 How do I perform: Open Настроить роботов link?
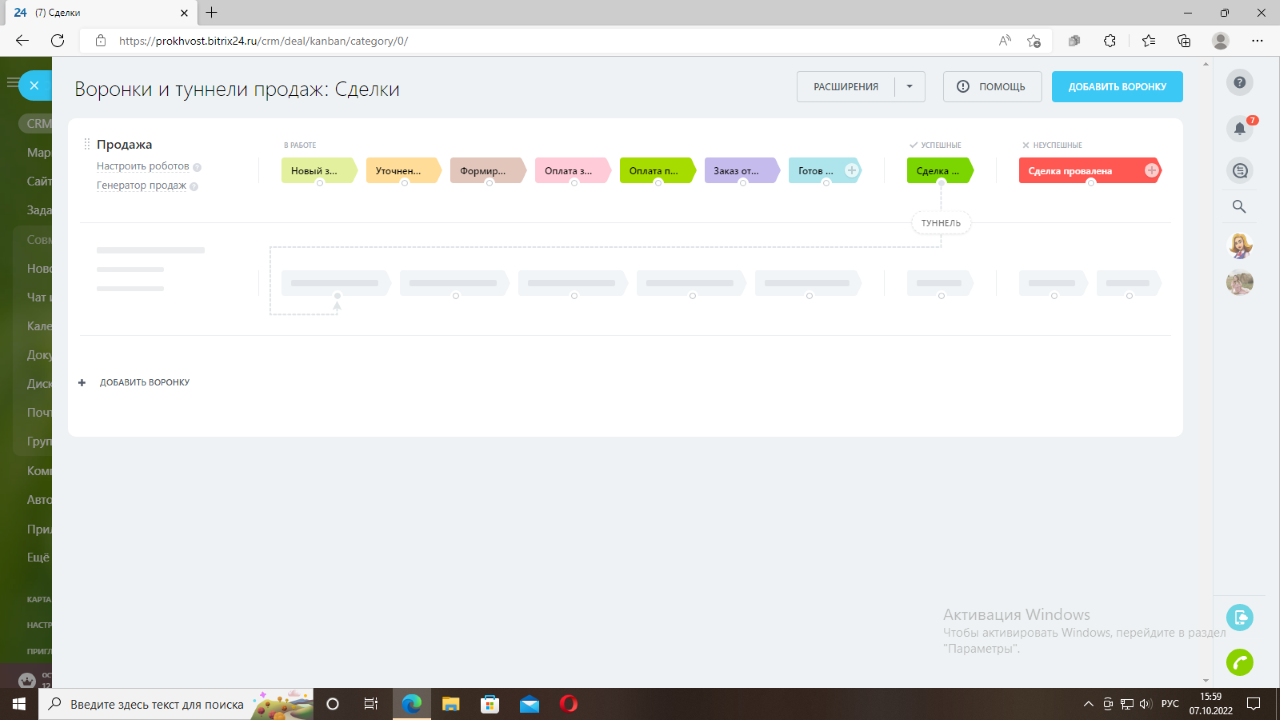[x=143, y=167]
